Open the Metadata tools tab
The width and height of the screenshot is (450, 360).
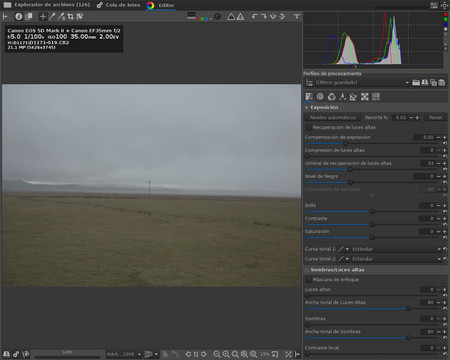[x=376, y=97]
